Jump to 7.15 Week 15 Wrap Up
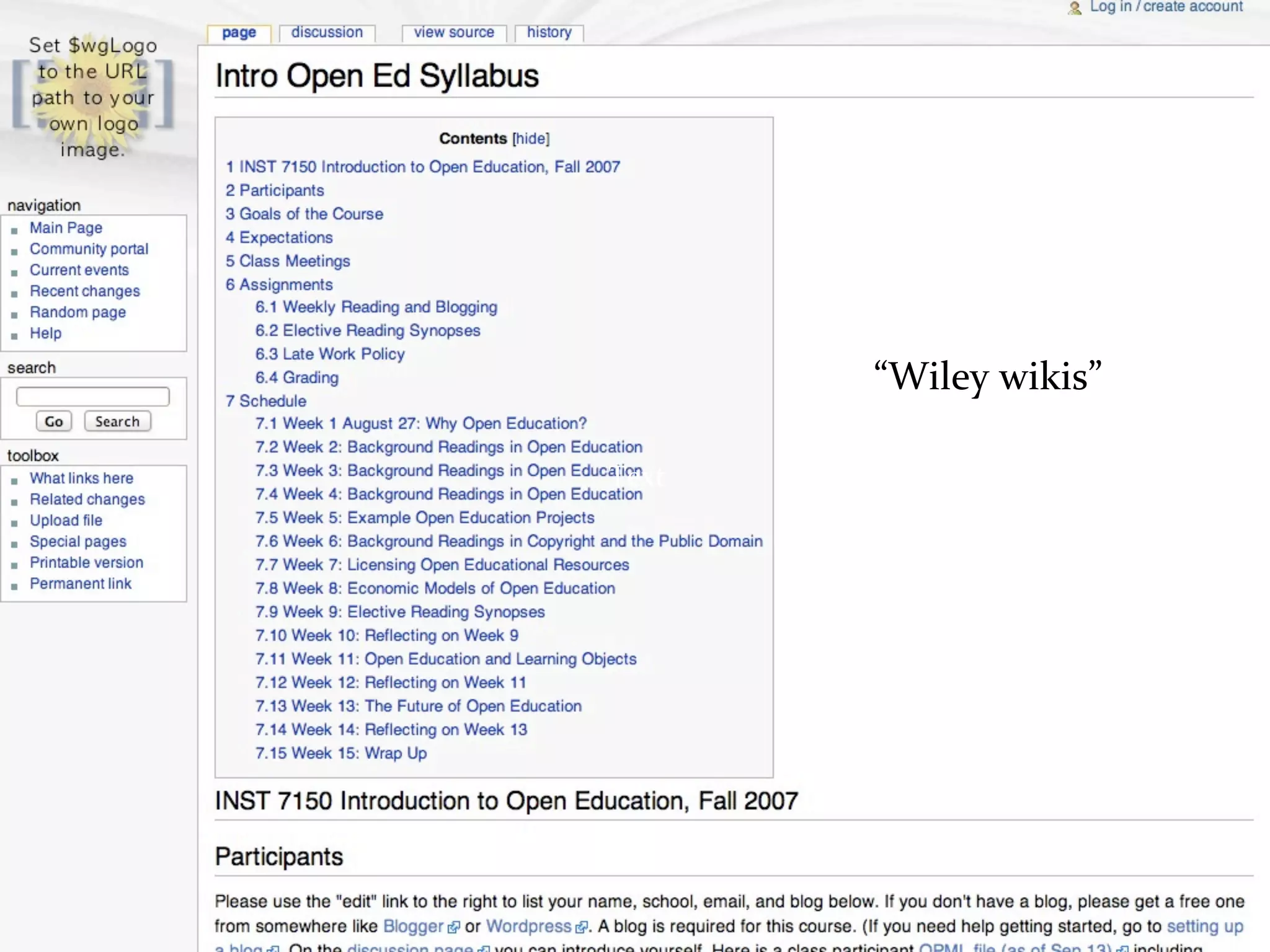The image size is (1270, 952). (x=341, y=753)
